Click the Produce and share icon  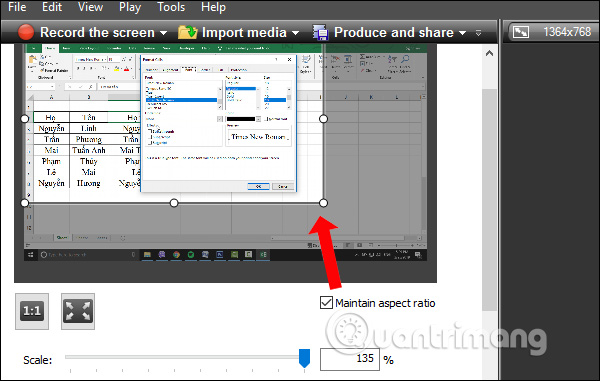[320, 33]
